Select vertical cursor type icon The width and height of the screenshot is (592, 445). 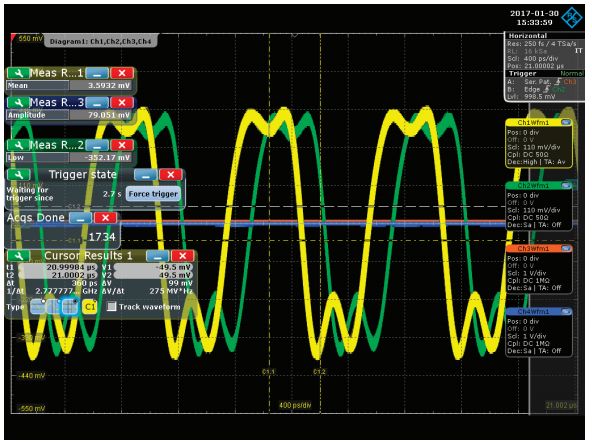[x=54, y=307]
